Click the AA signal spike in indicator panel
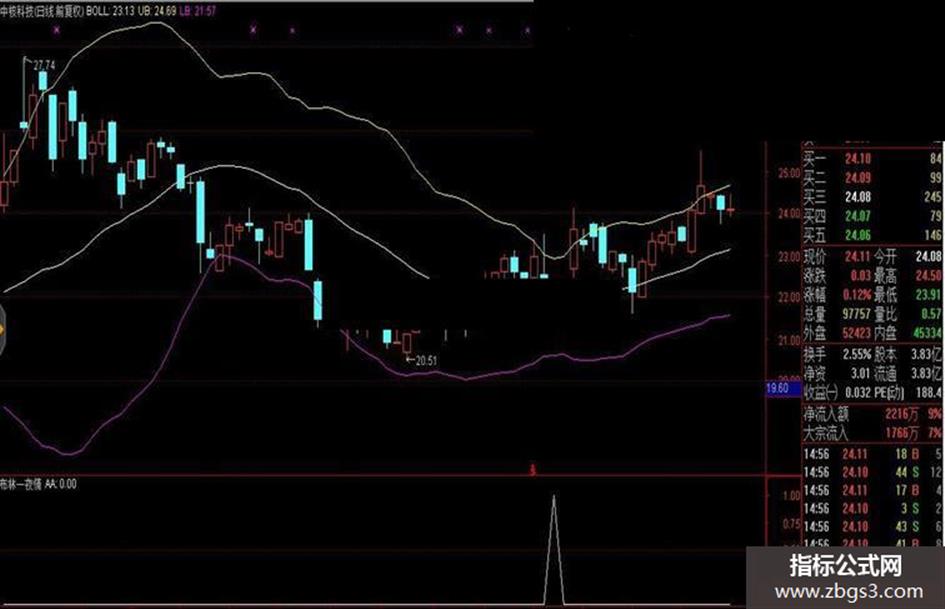945x609 pixels. point(554,550)
